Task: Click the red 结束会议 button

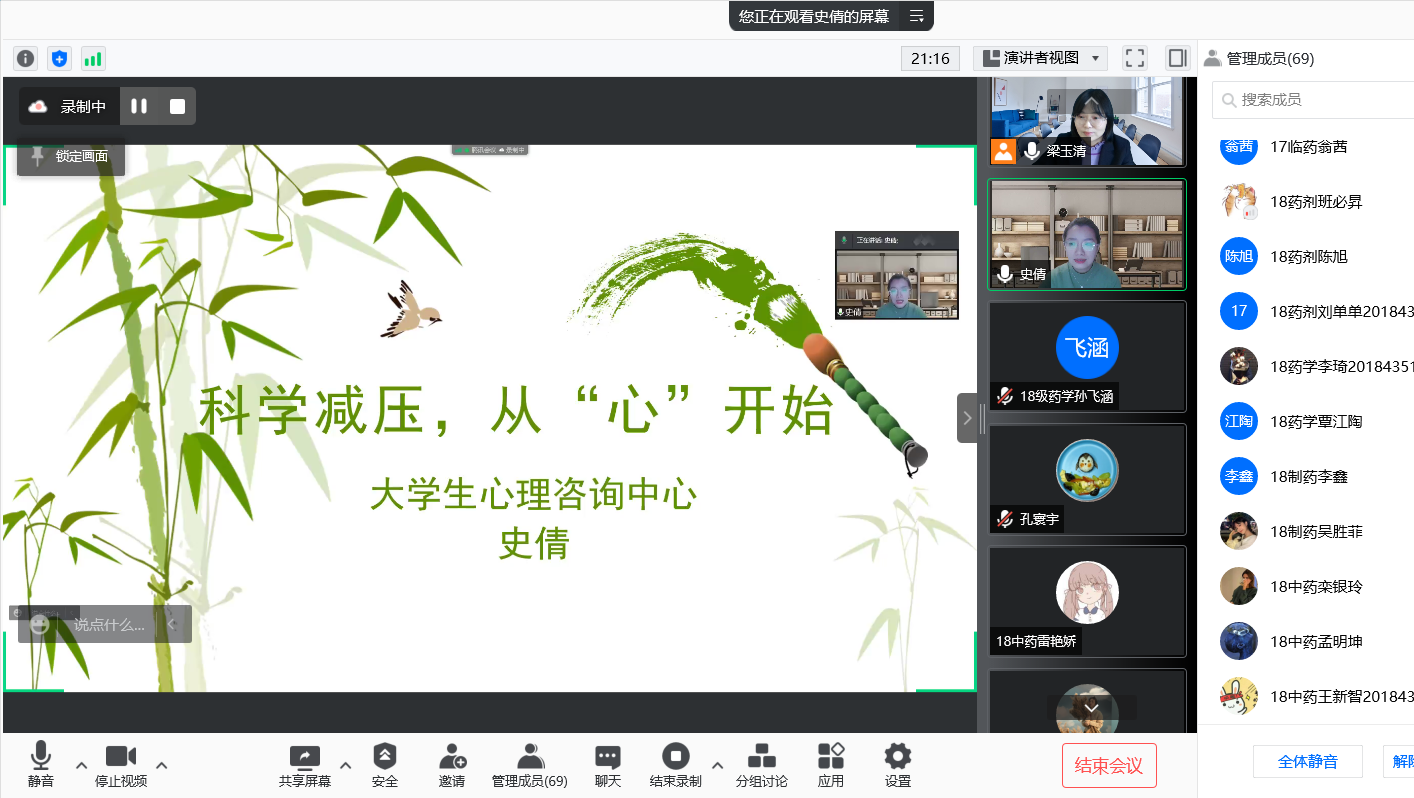Action: 1108,766
